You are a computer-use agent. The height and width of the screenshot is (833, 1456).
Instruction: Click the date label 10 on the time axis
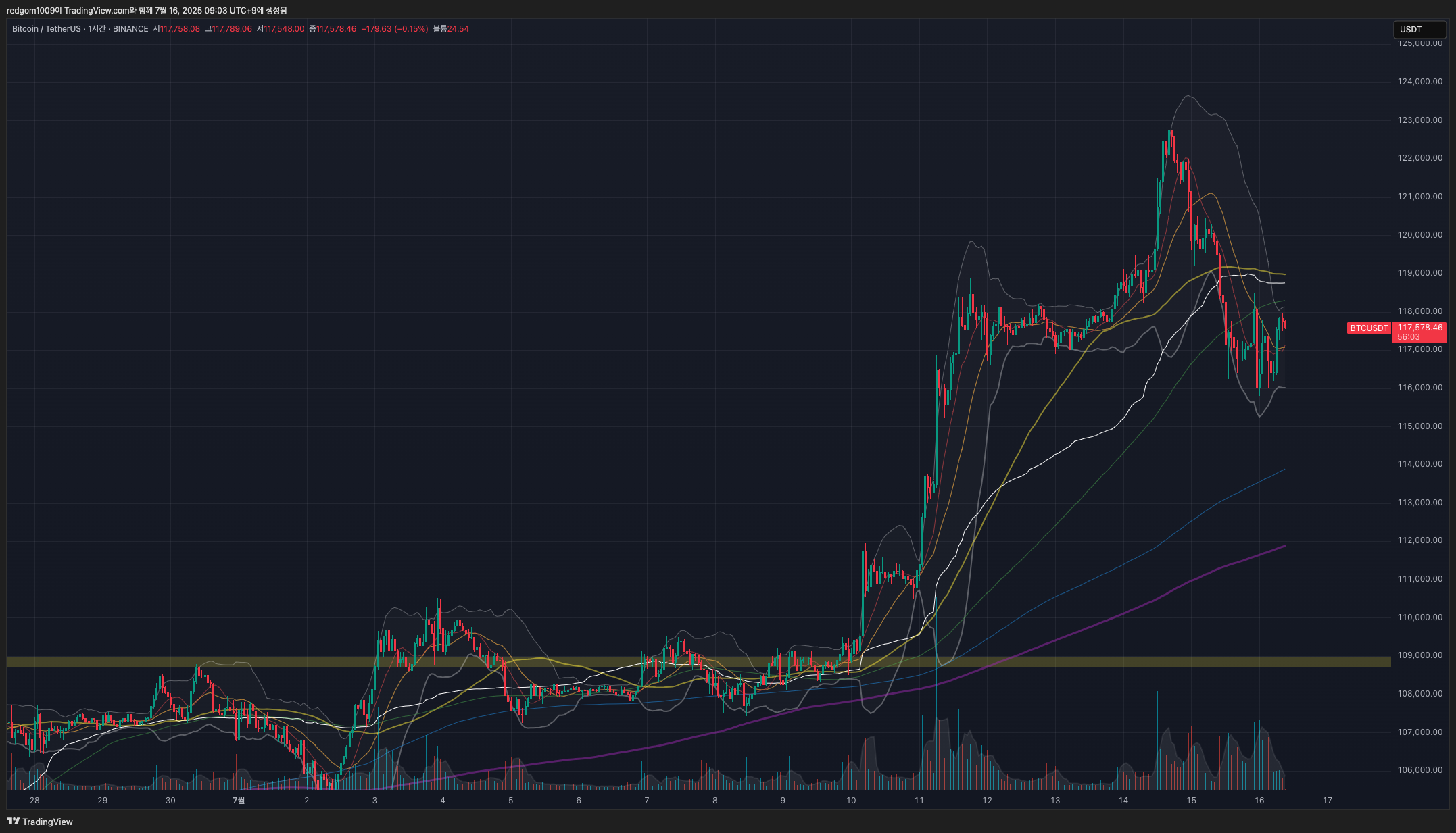pos(851,801)
